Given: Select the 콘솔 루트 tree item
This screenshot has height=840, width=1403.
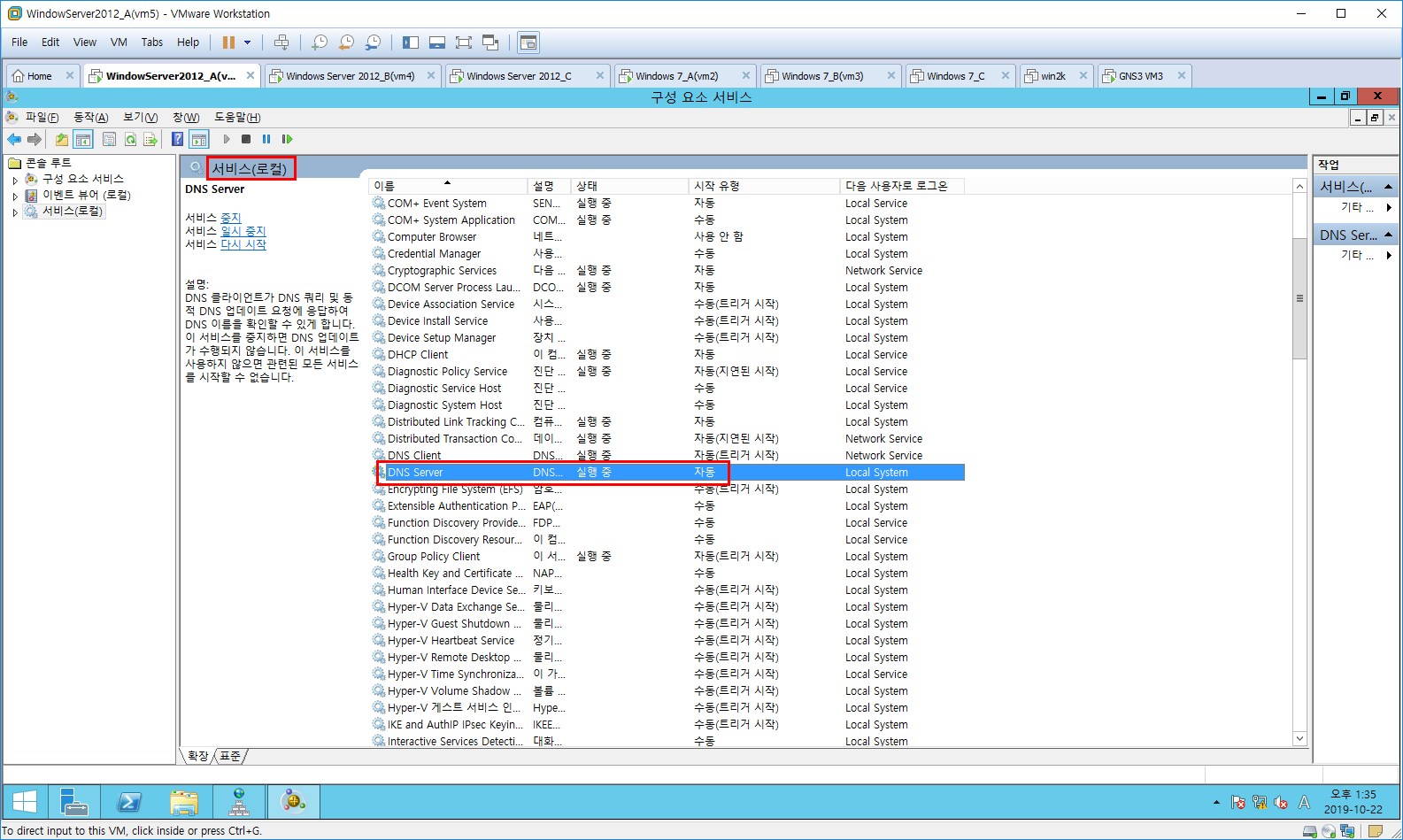Looking at the screenshot, I should pos(48,163).
